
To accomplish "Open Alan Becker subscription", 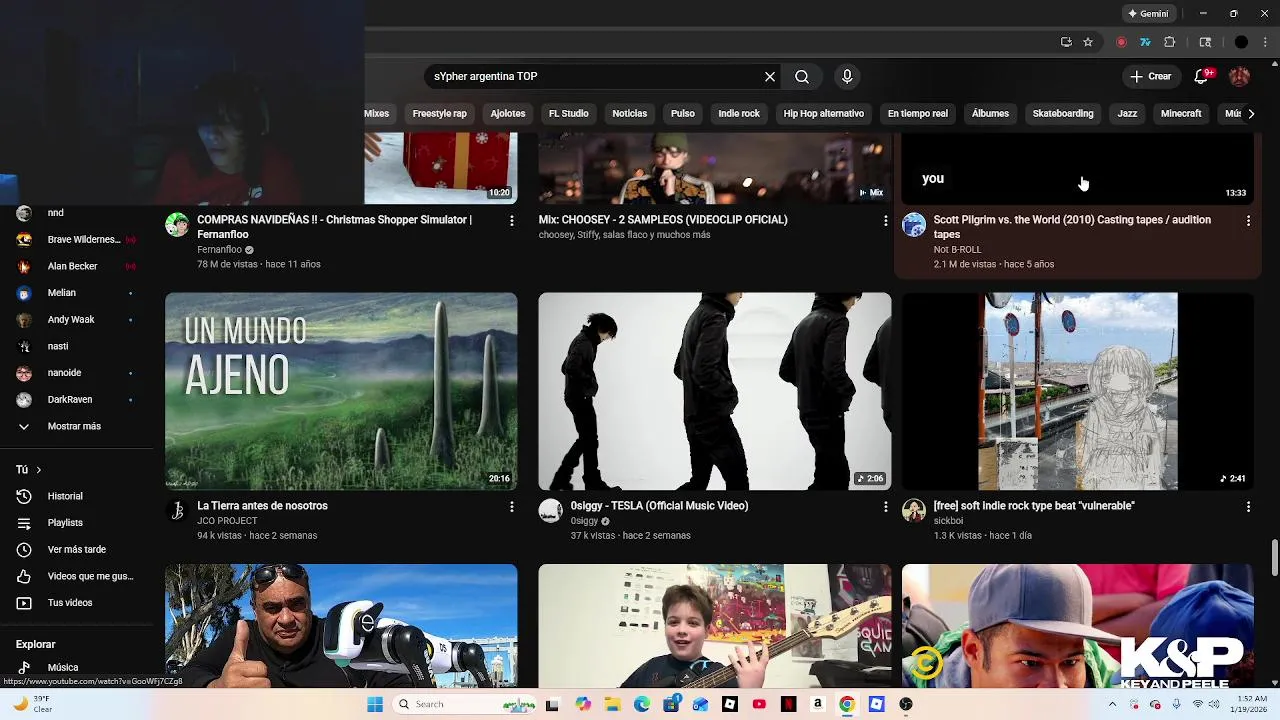I will (x=72, y=266).
